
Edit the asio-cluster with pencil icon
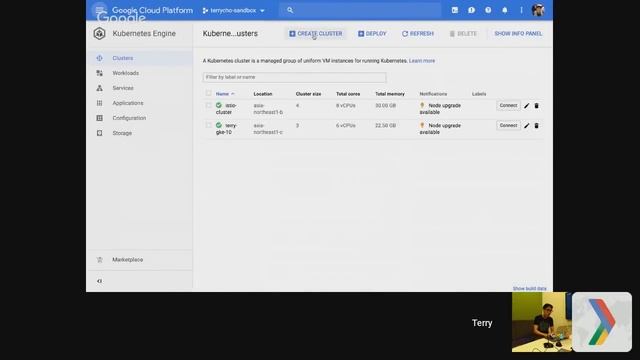[x=527, y=106]
